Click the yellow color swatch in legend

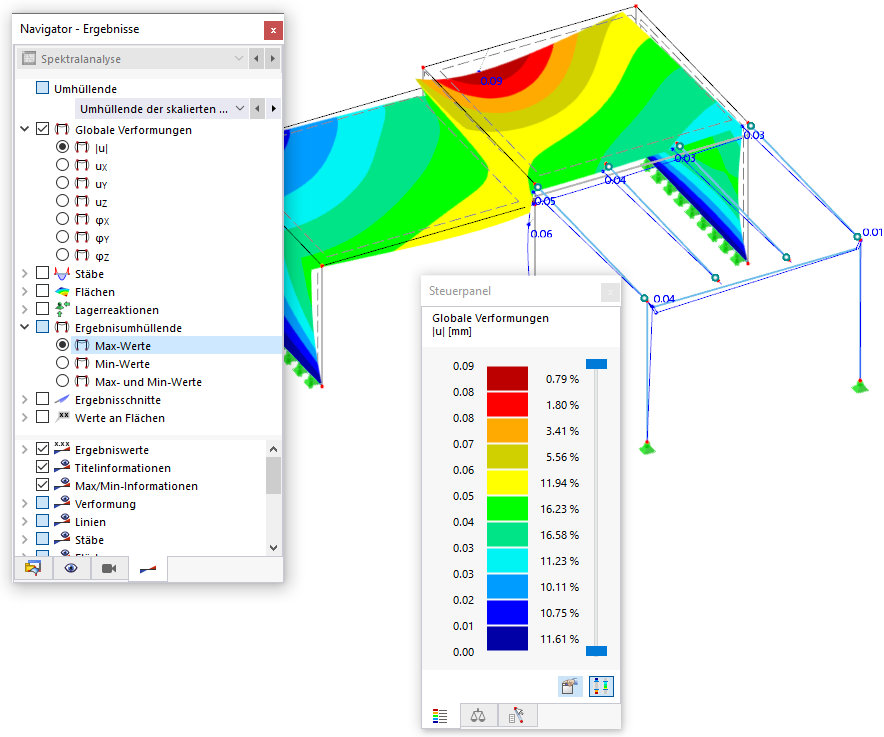[507, 482]
